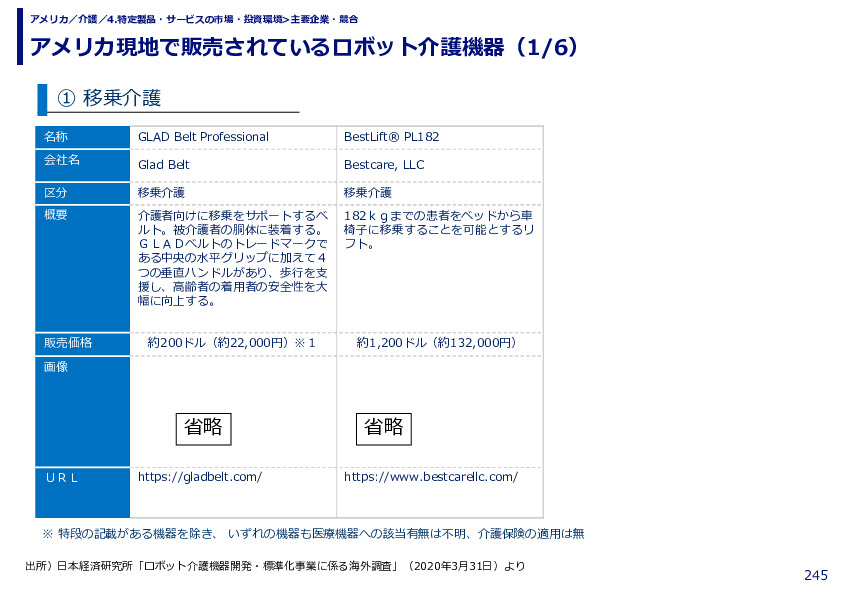The width and height of the screenshot is (842, 595).
Task: Click the summary beginning 介護者向けに移乗をサポート
Action: [x=233, y=258]
